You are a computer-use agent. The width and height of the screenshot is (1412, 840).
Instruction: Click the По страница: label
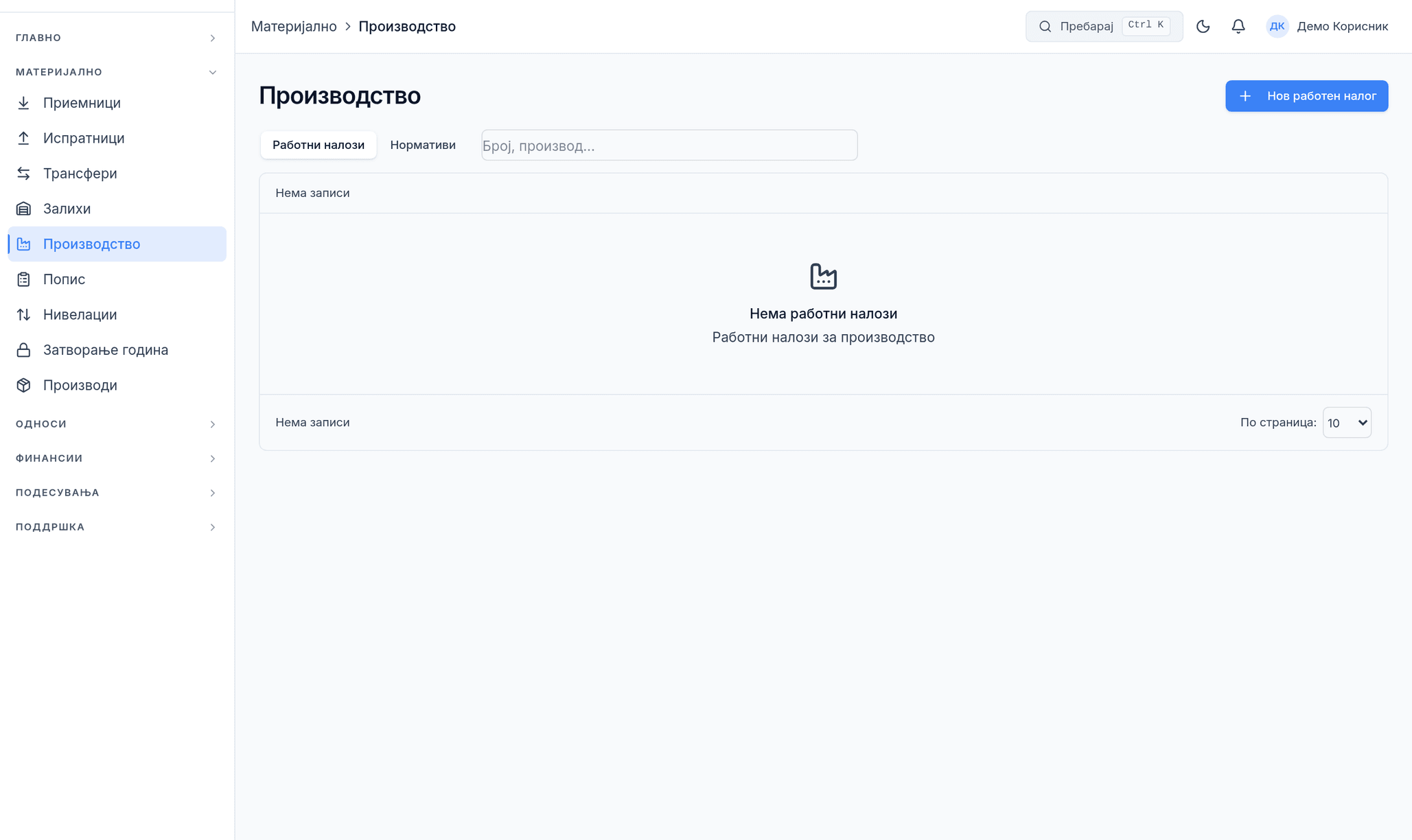[x=1278, y=423]
